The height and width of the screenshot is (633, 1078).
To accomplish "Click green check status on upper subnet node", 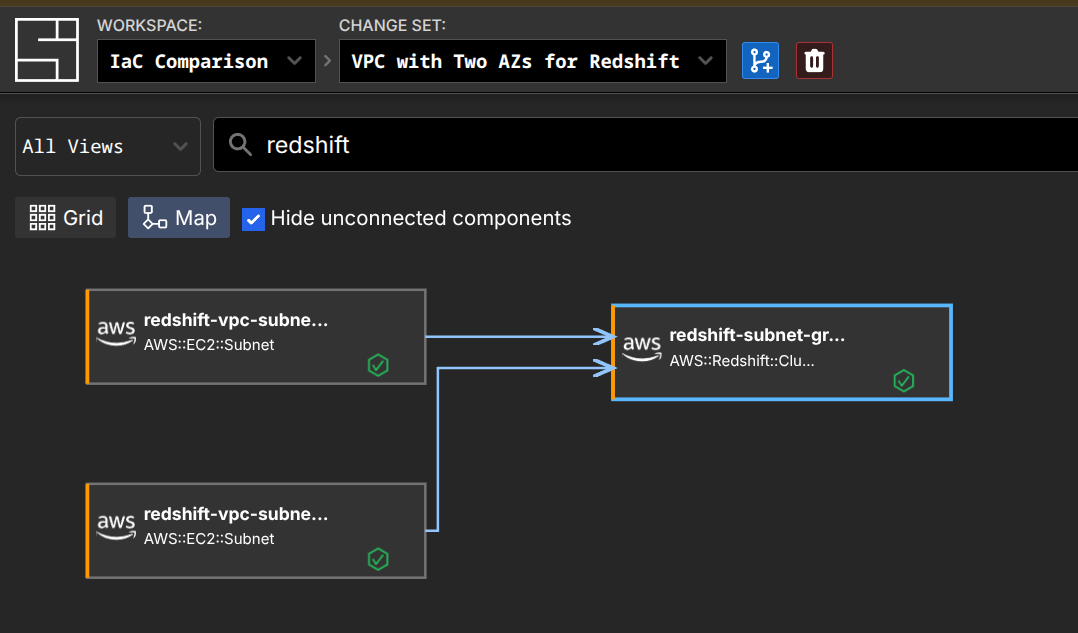I will (377, 365).
